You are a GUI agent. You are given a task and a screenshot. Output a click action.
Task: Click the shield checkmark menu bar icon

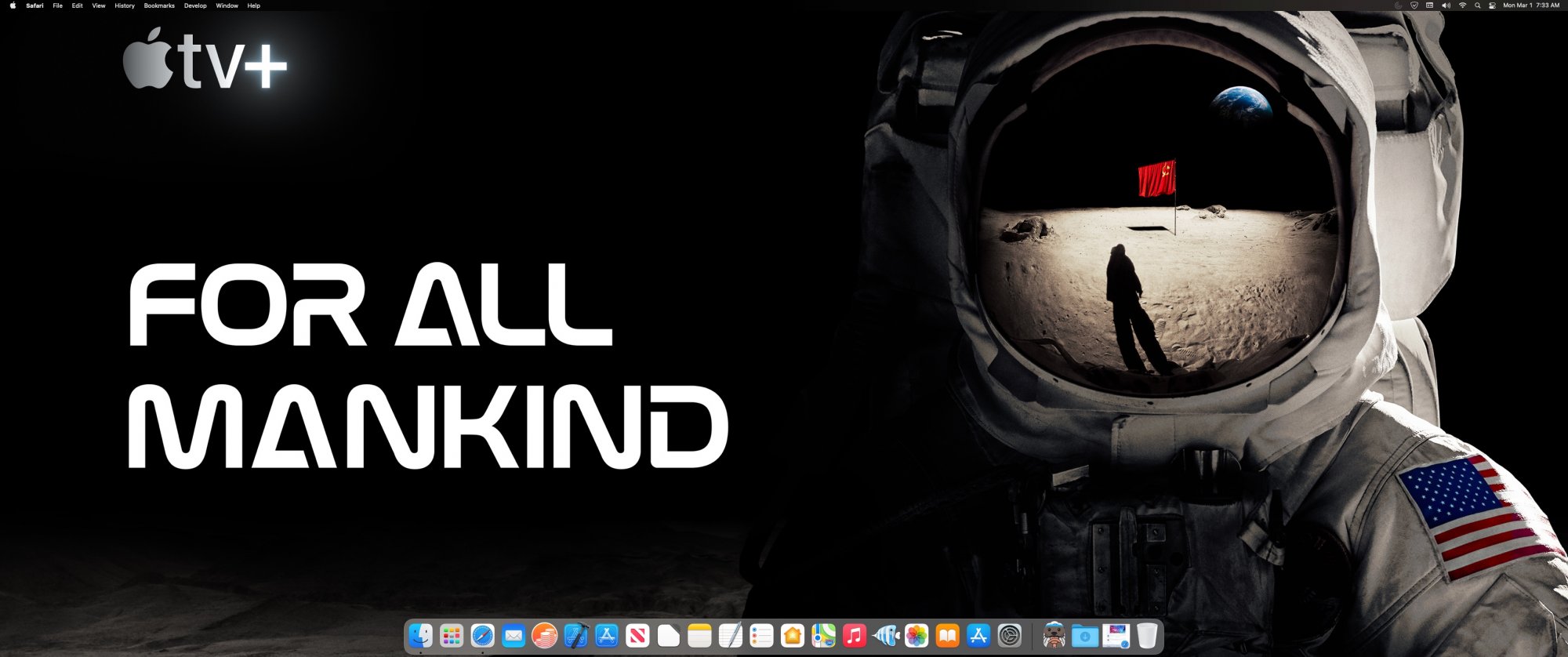[1414, 5]
